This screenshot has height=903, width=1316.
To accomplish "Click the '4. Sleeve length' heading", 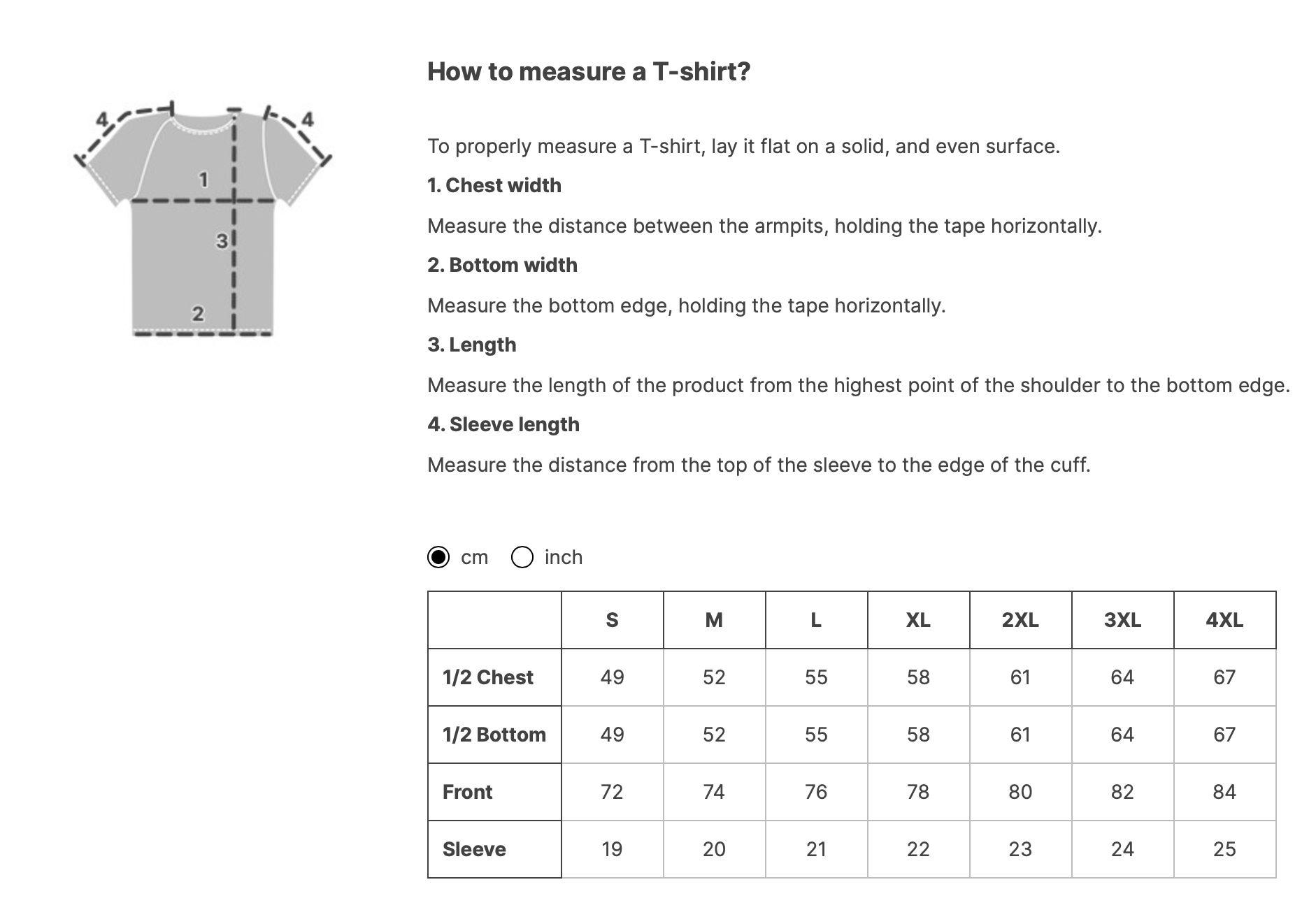I will pos(503,424).
